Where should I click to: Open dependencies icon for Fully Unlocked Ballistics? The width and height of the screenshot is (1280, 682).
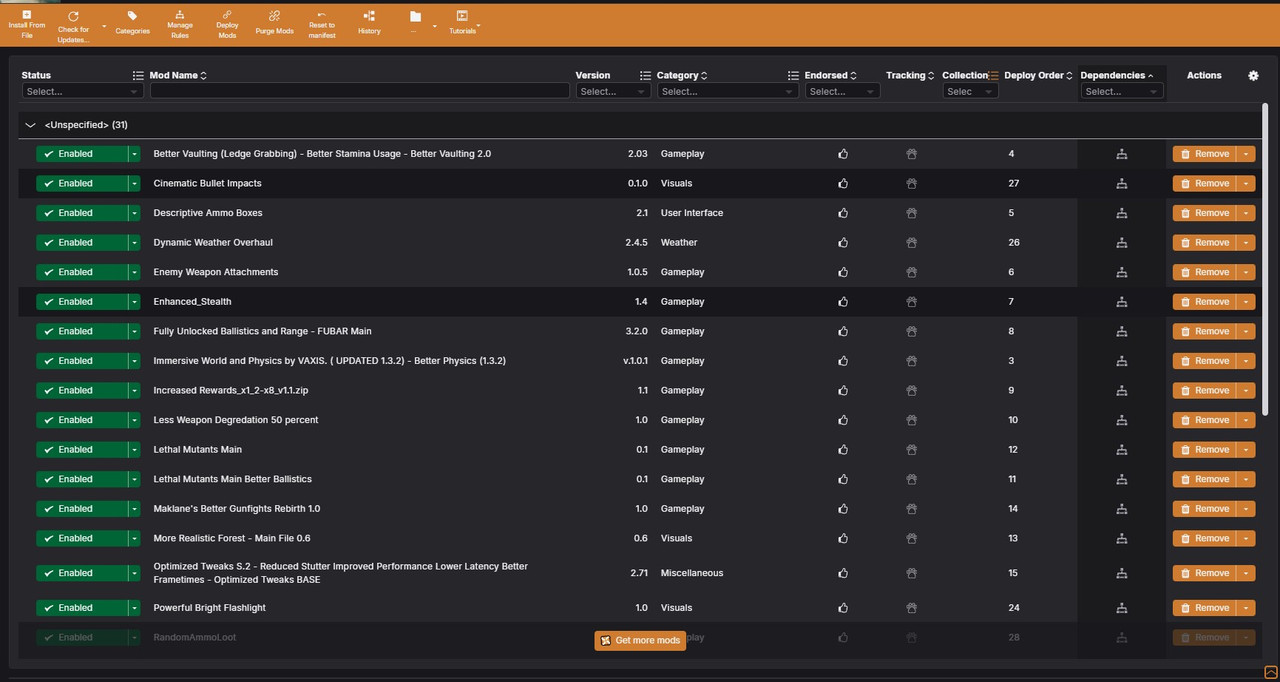(1121, 331)
